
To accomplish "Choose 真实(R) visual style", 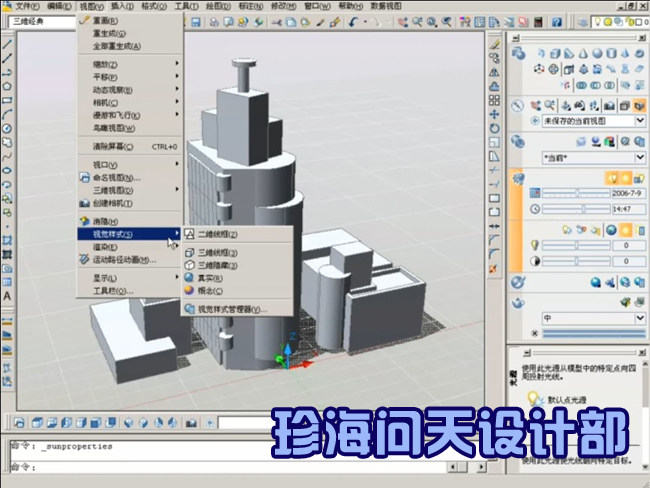I will click(x=237, y=278).
